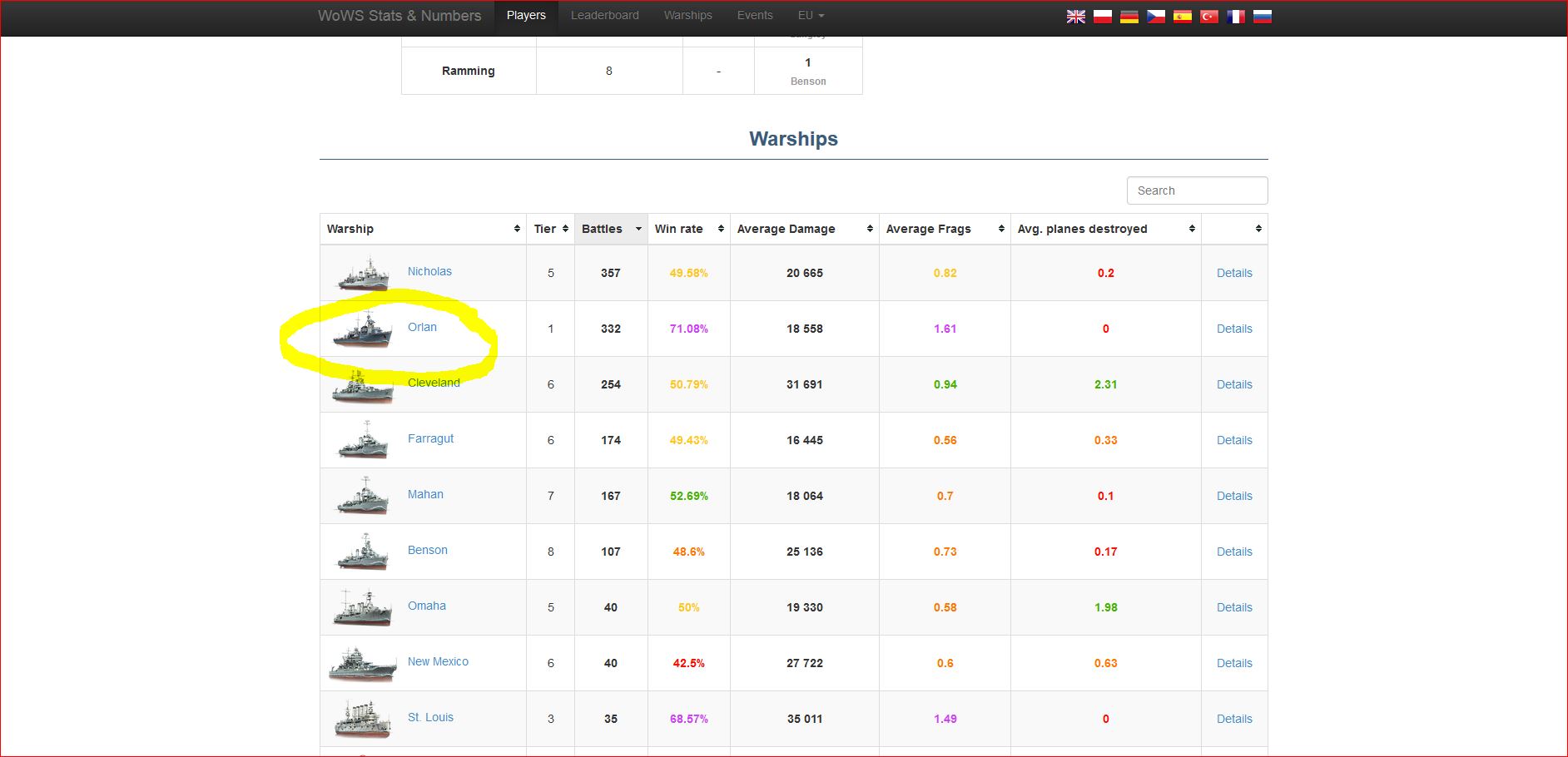
Task: Open the Mahan warship link
Action: [425, 494]
